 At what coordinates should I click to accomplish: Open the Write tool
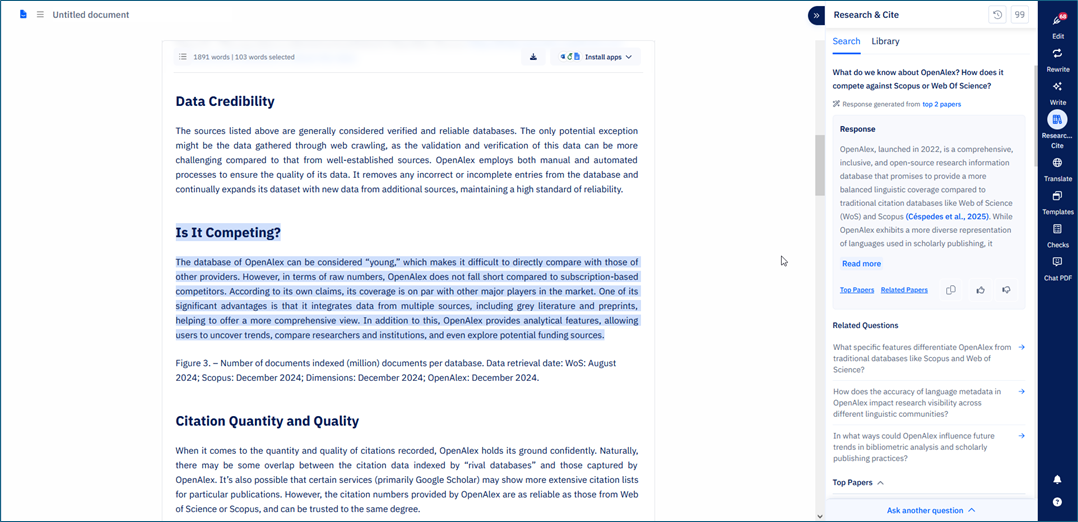(1058, 93)
